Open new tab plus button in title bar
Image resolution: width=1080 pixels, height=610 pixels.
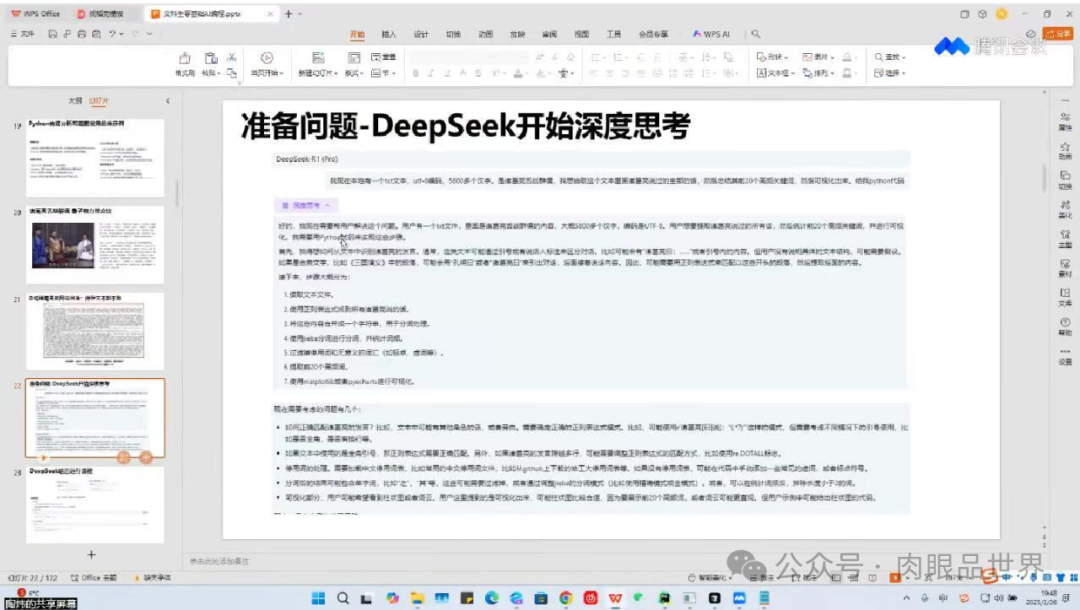tap(289, 14)
